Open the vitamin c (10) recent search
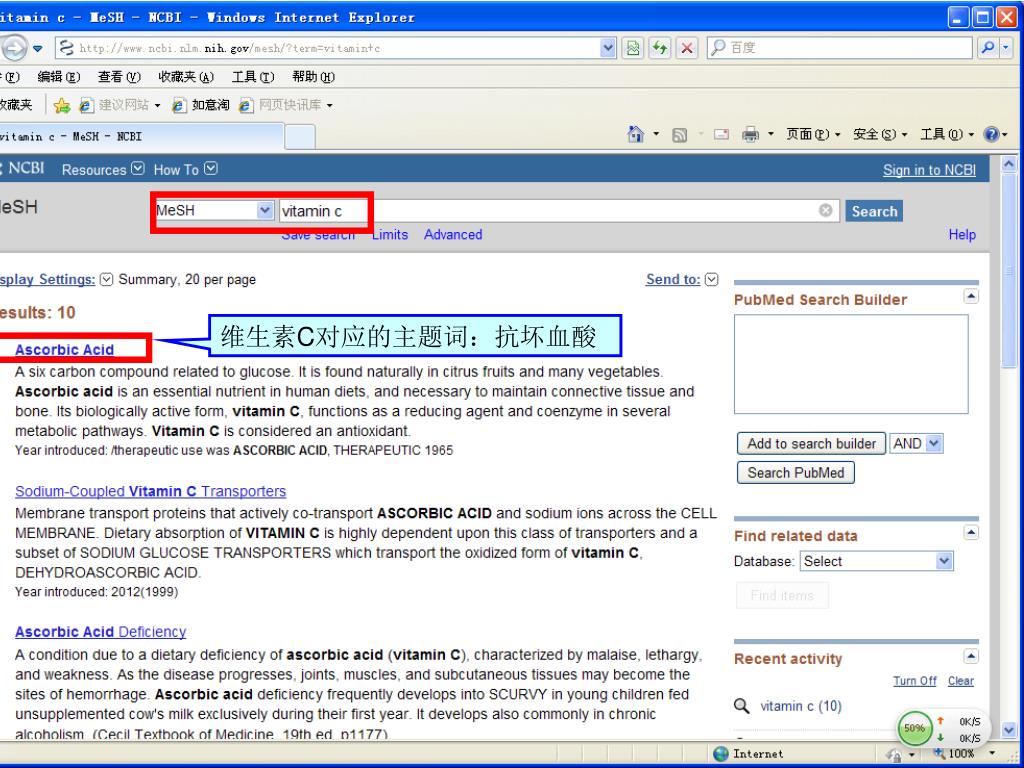The height and width of the screenshot is (768, 1024). click(x=801, y=706)
